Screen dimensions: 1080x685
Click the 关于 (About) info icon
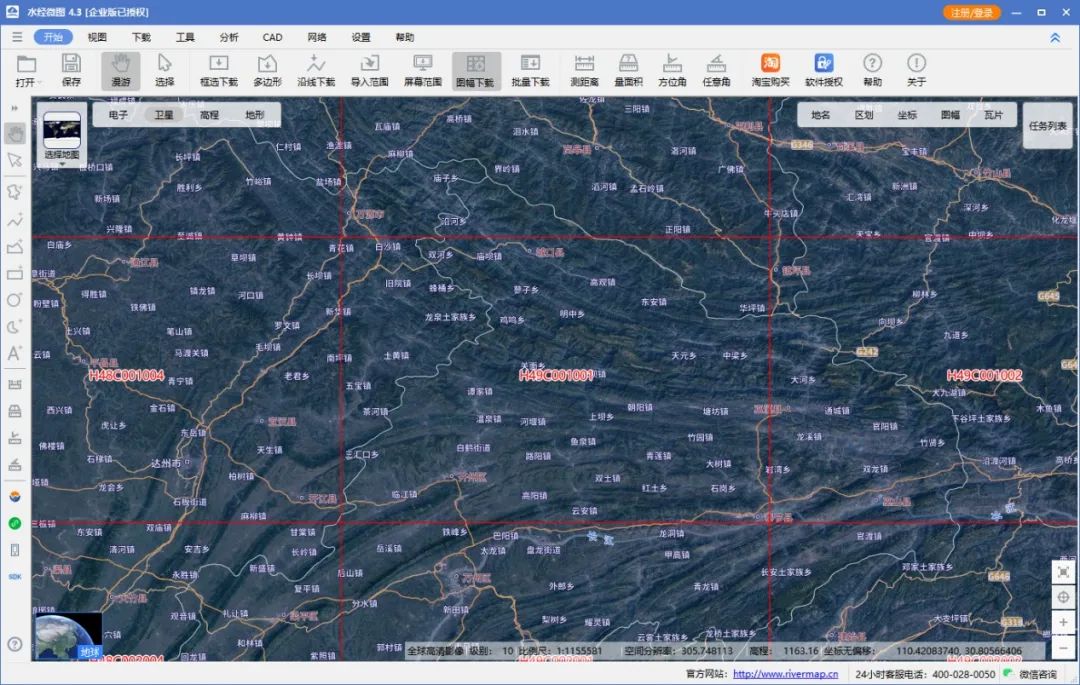916,63
